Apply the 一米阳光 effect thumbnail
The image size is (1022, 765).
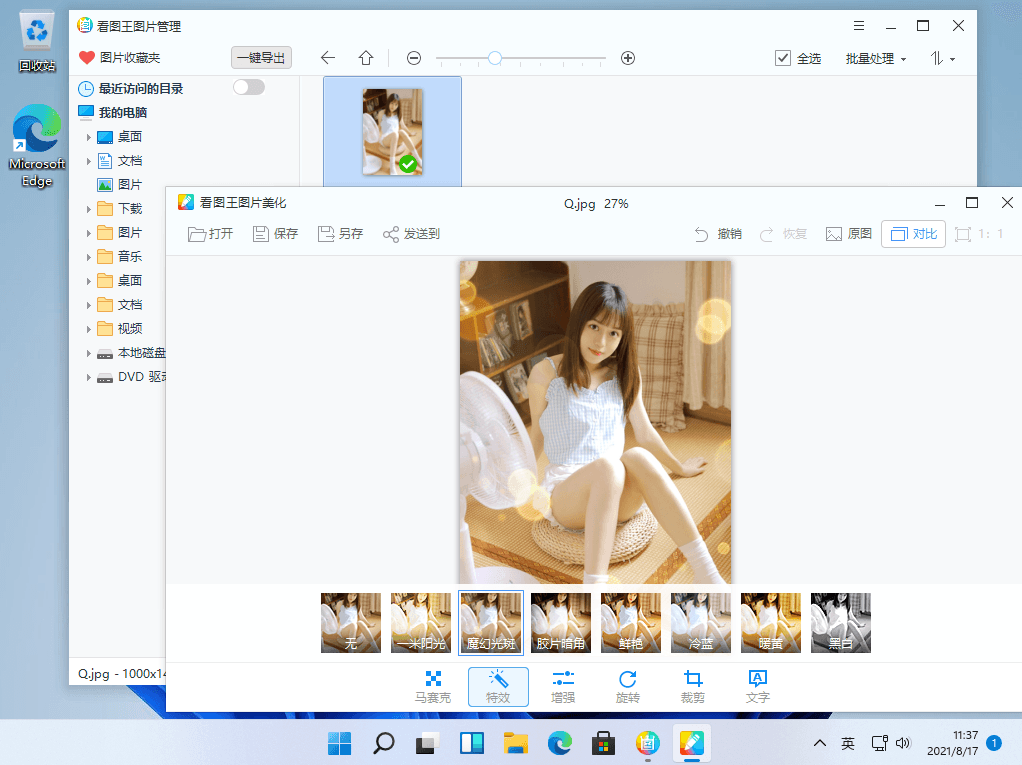click(421, 623)
